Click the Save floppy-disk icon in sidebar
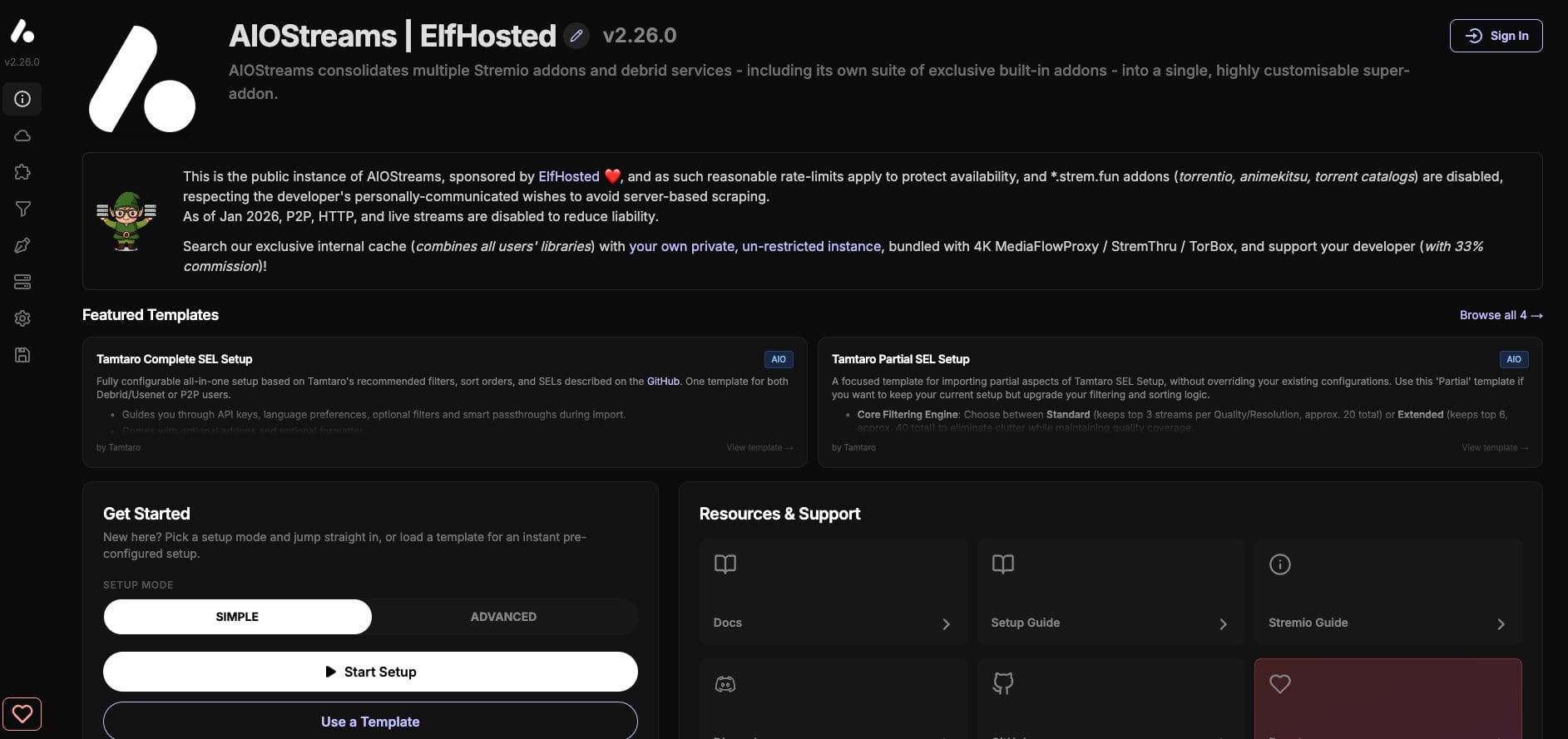 (x=22, y=355)
